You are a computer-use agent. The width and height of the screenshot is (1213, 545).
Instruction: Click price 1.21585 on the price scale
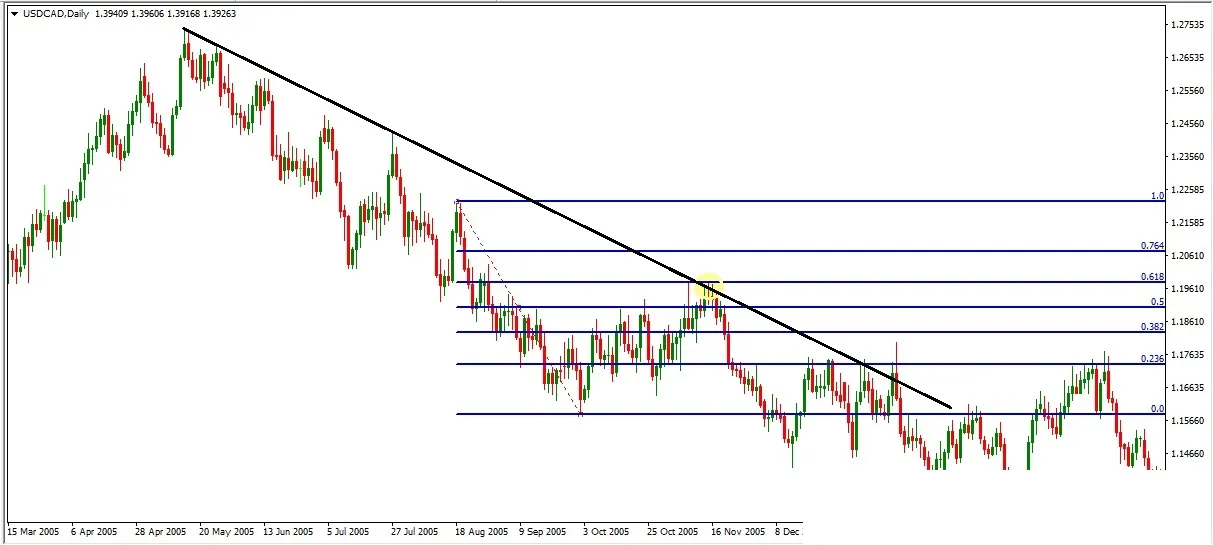pos(1190,222)
